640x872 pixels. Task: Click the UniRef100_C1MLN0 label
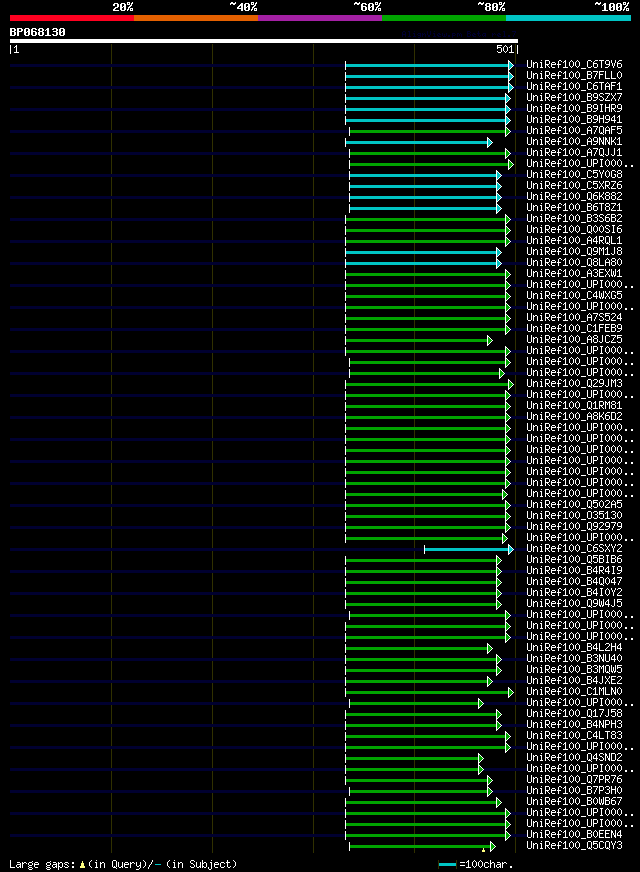[x=574, y=692]
